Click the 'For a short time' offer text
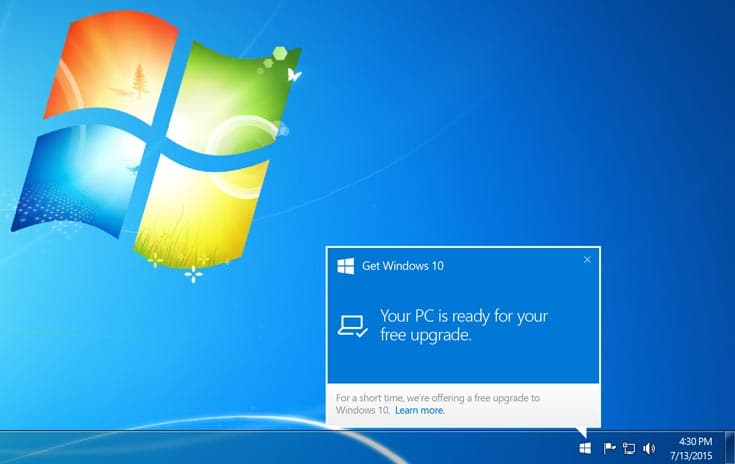Image resolution: width=735 pixels, height=464 pixels. coord(438,404)
